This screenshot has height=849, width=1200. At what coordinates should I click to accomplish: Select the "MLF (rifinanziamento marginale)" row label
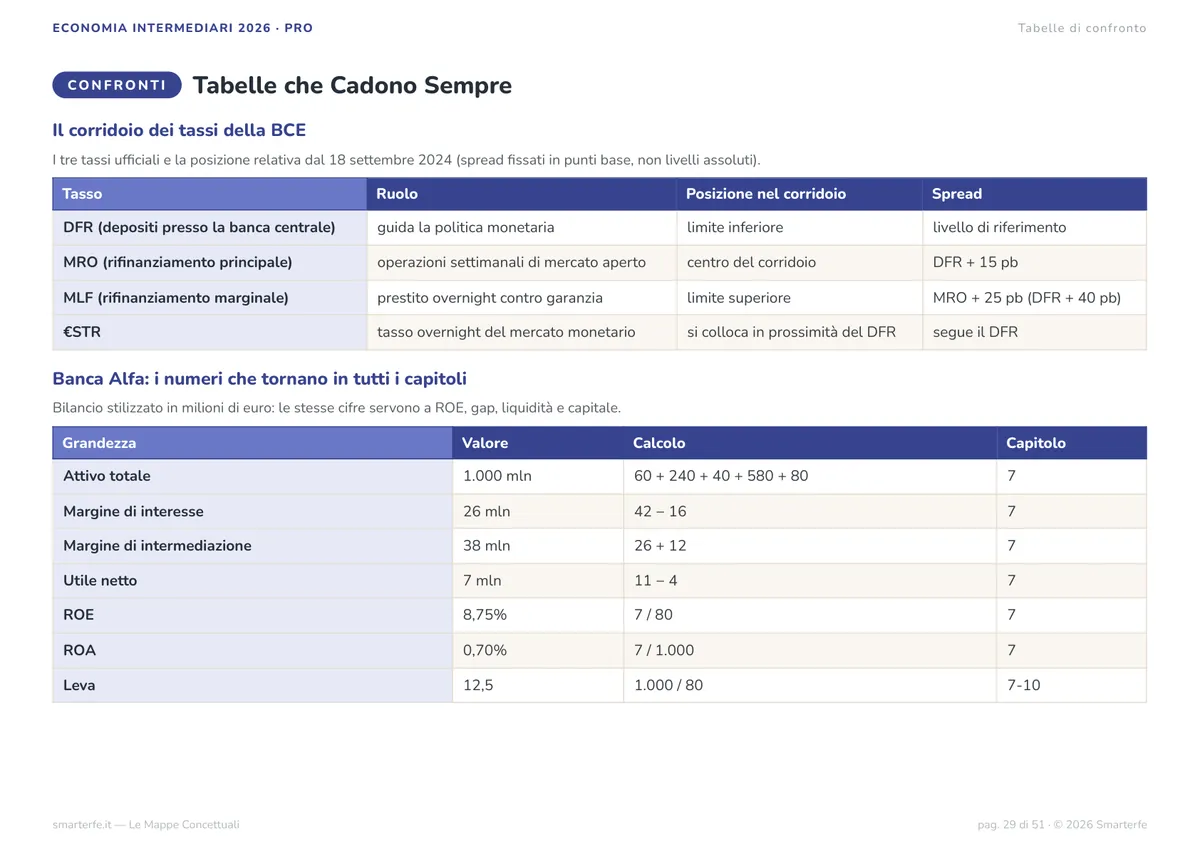pyautogui.click(x=210, y=298)
